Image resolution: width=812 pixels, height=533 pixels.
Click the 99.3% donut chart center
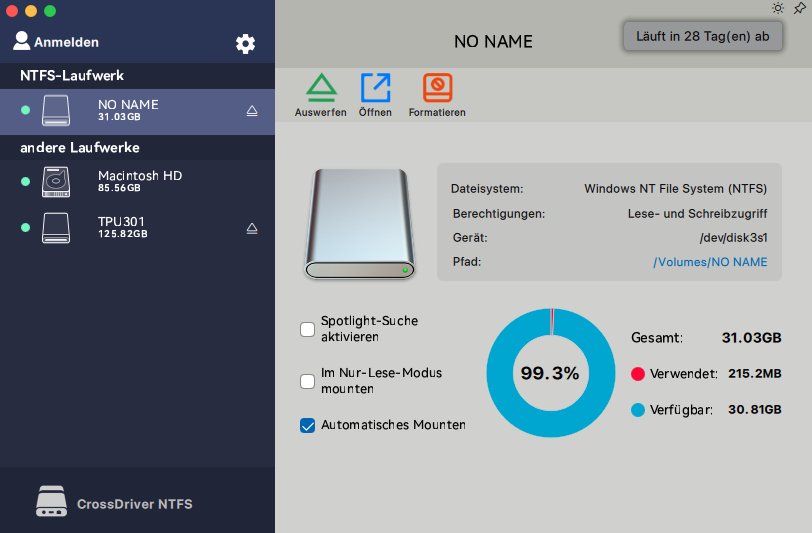click(x=550, y=373)
